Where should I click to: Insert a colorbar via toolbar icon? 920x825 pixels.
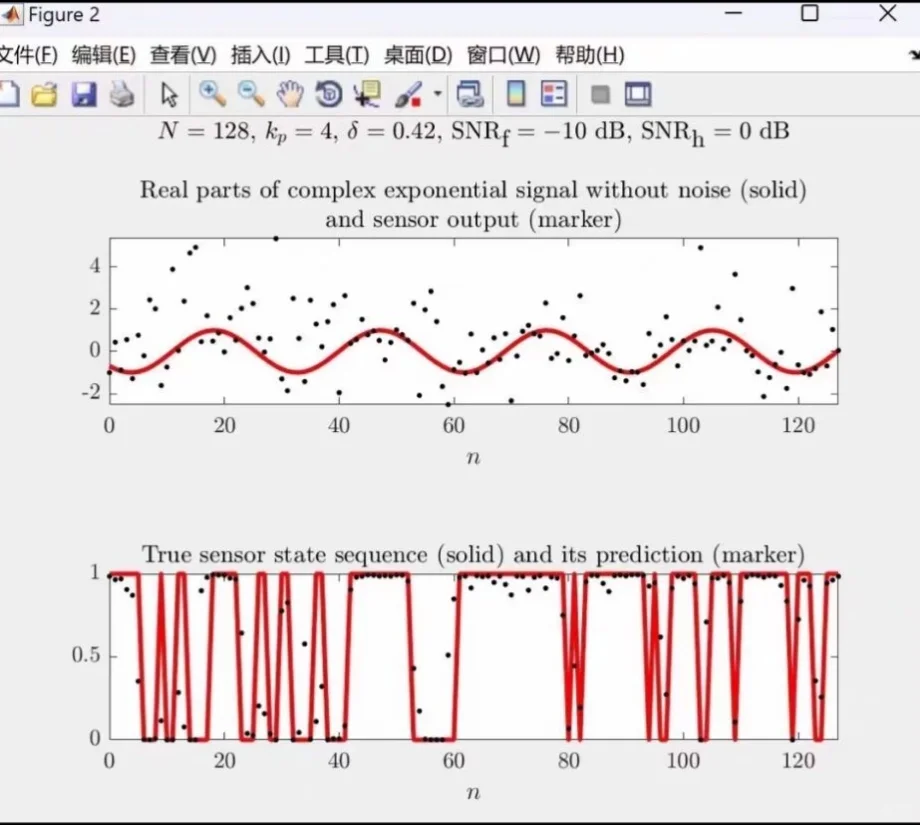pos(516,94)
